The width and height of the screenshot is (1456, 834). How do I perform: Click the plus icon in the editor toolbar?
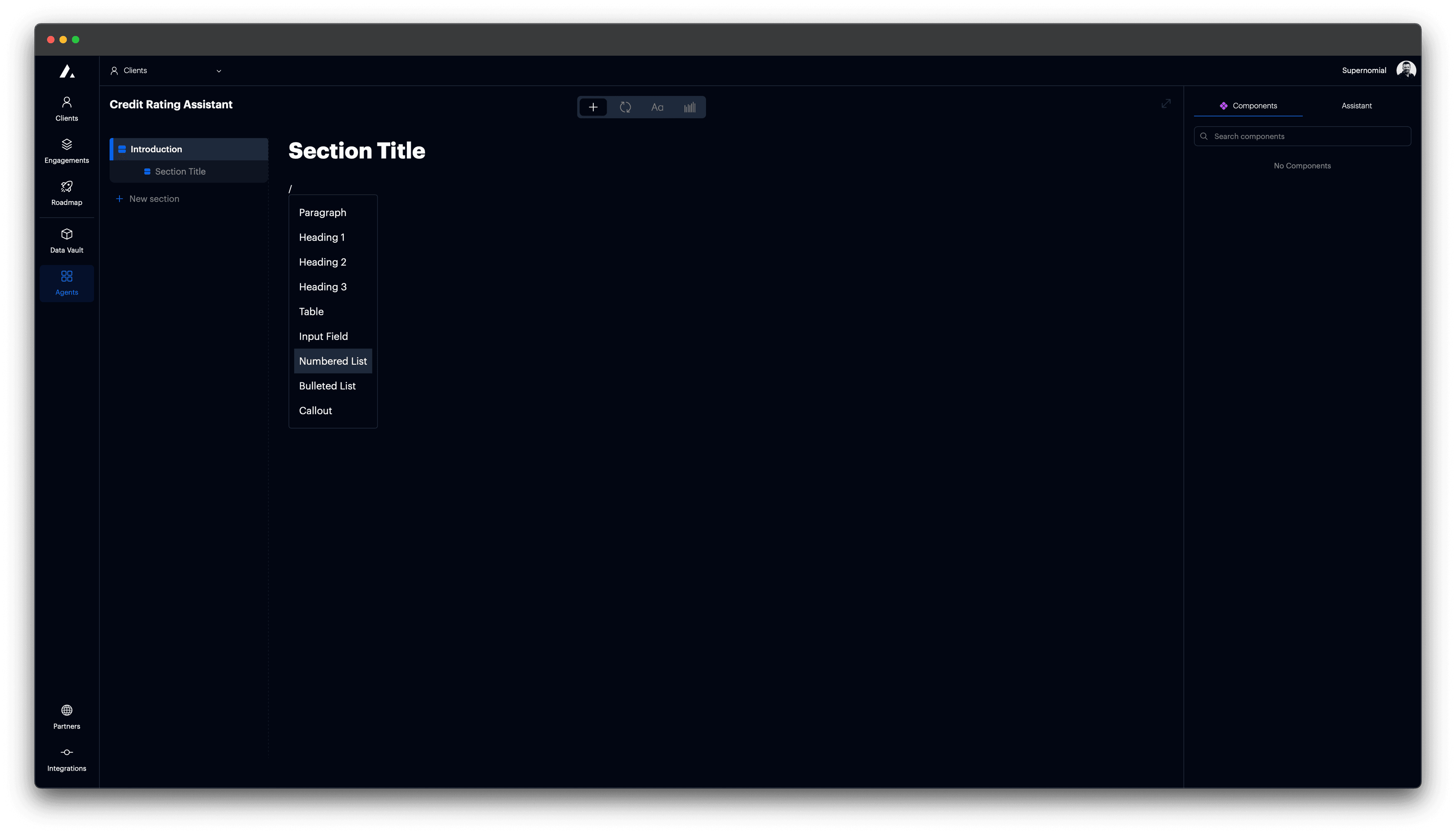[593, 107]
